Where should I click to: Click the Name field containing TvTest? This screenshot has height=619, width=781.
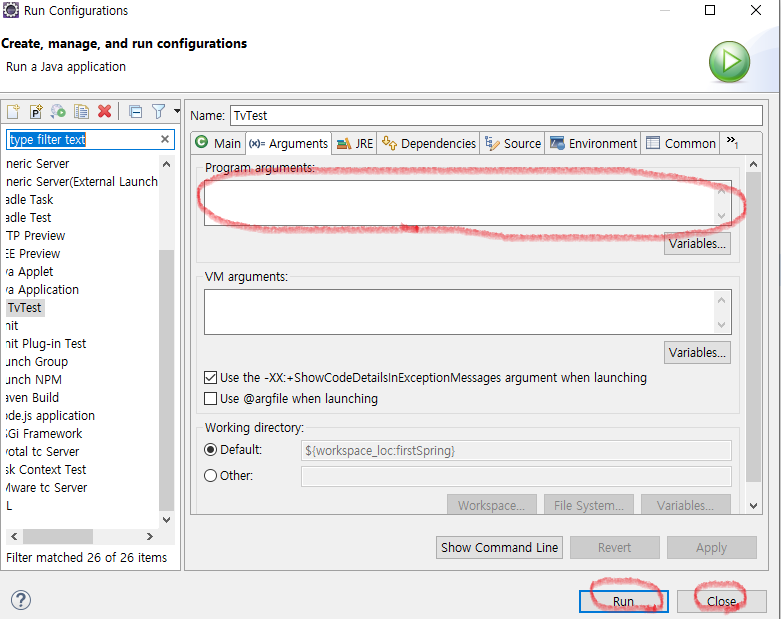click(x=496, y=116)
